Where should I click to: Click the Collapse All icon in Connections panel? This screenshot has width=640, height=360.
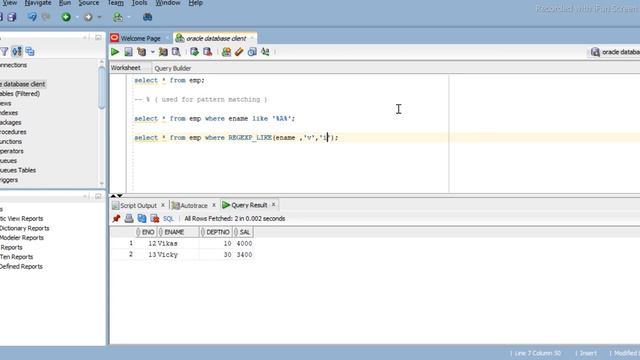pyautogui.click(x=30, y=51)
